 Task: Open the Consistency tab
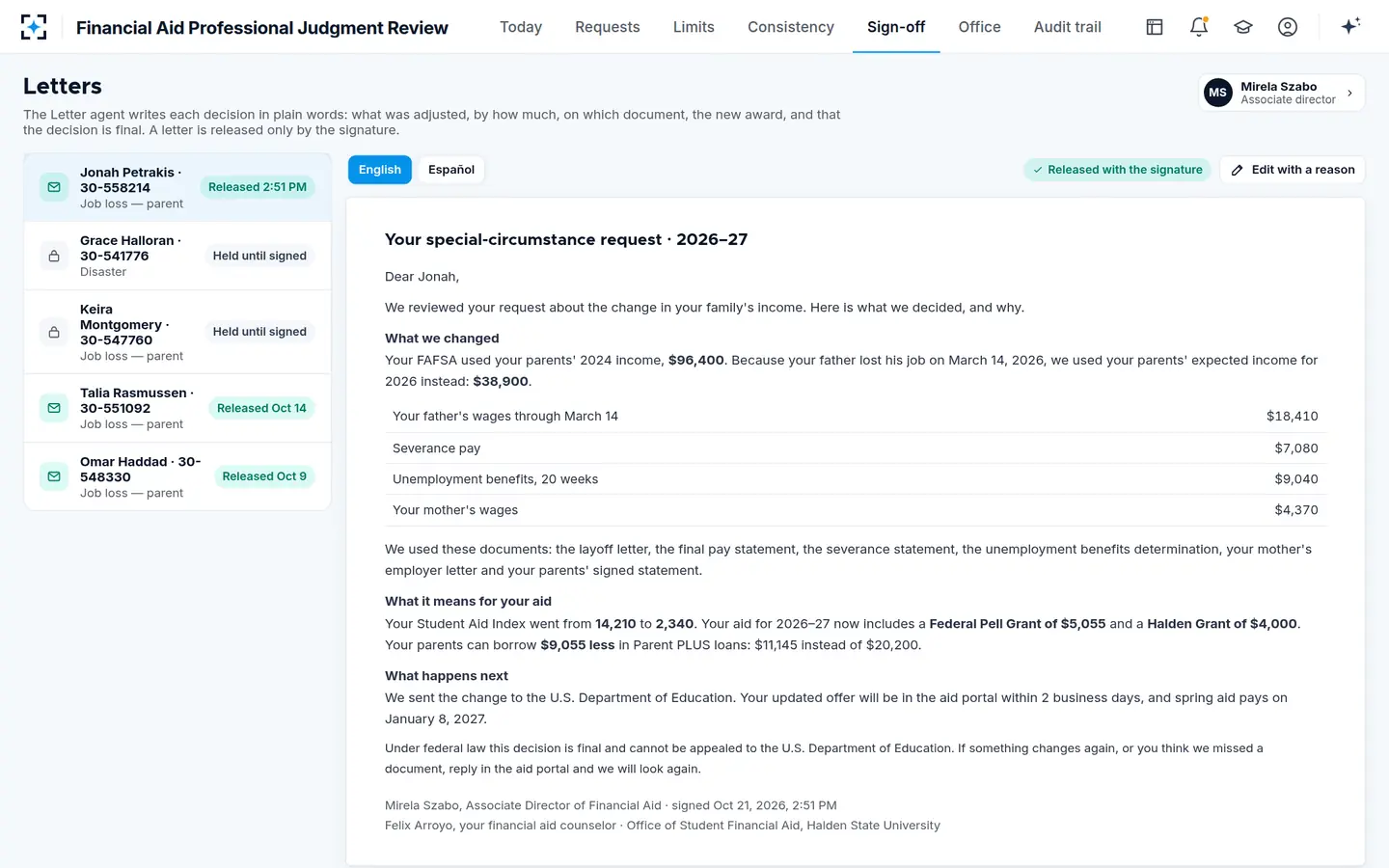tap(791, 27)
